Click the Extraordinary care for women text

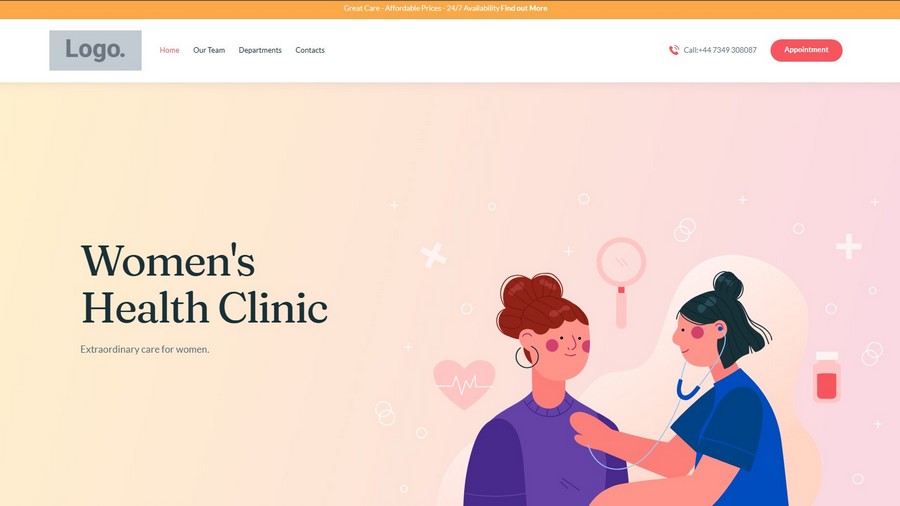click(x=145, y=349)
